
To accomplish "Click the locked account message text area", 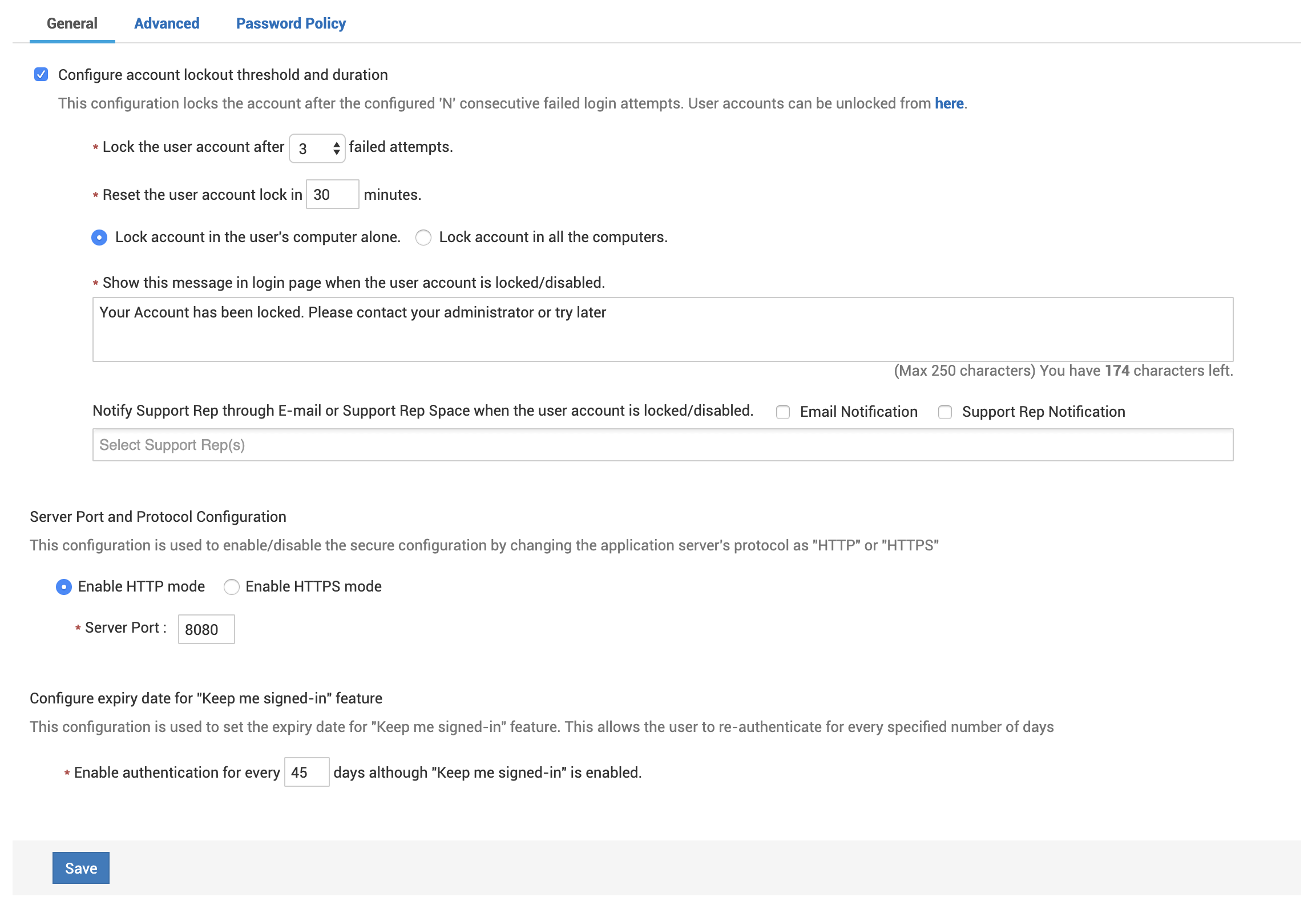I will pyautogui.click(x=663, y=329).
